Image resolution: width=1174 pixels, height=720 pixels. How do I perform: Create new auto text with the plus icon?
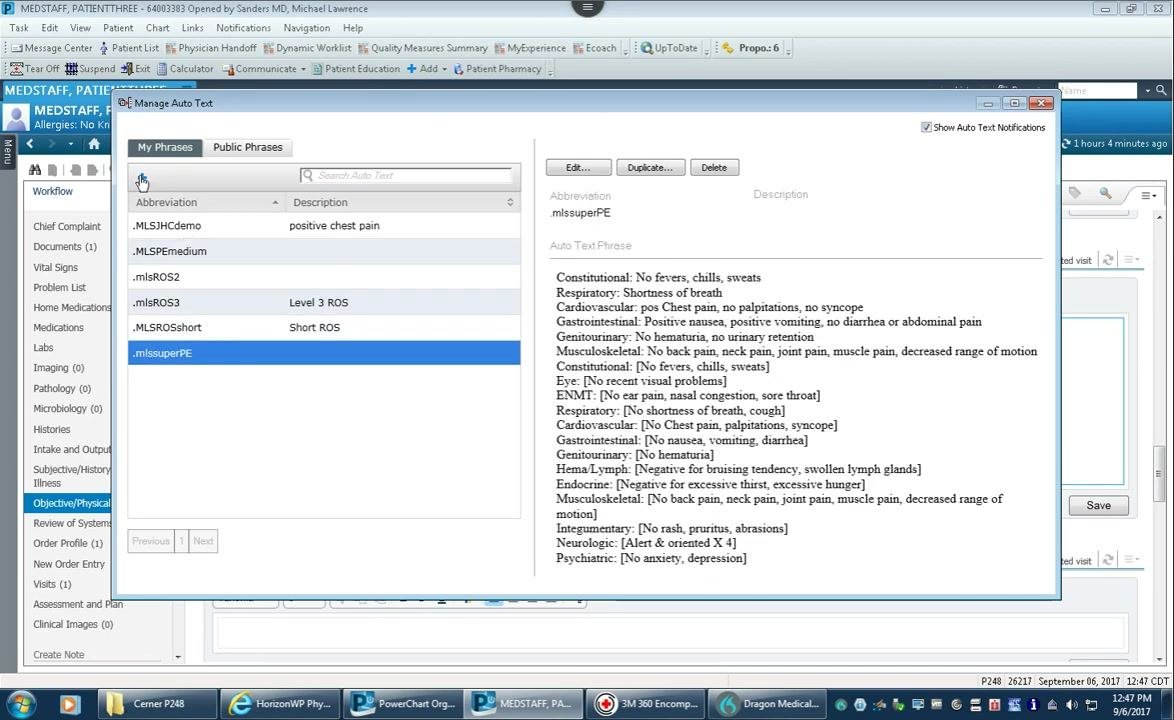pos(142,177)
